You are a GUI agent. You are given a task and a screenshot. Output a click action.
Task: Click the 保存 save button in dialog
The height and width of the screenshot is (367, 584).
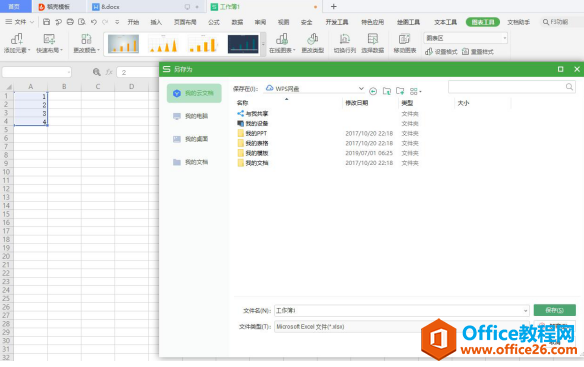[x=555, y=310]
